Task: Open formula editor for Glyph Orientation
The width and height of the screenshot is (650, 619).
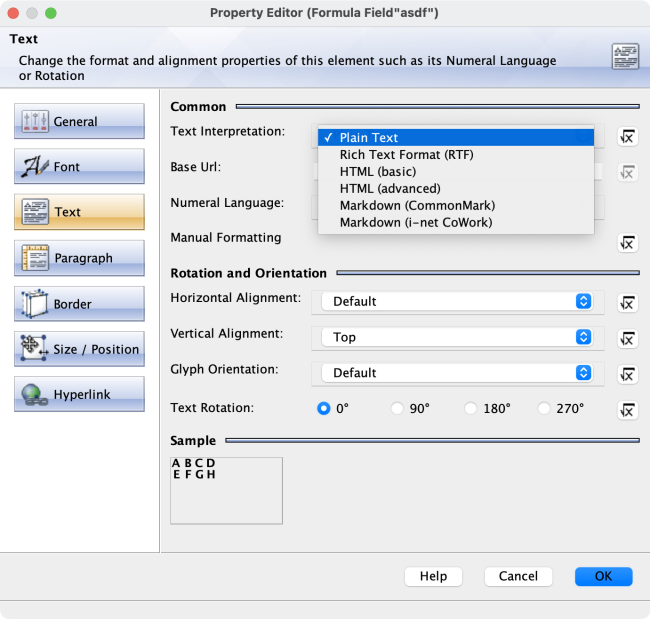Action: point(627,375)
